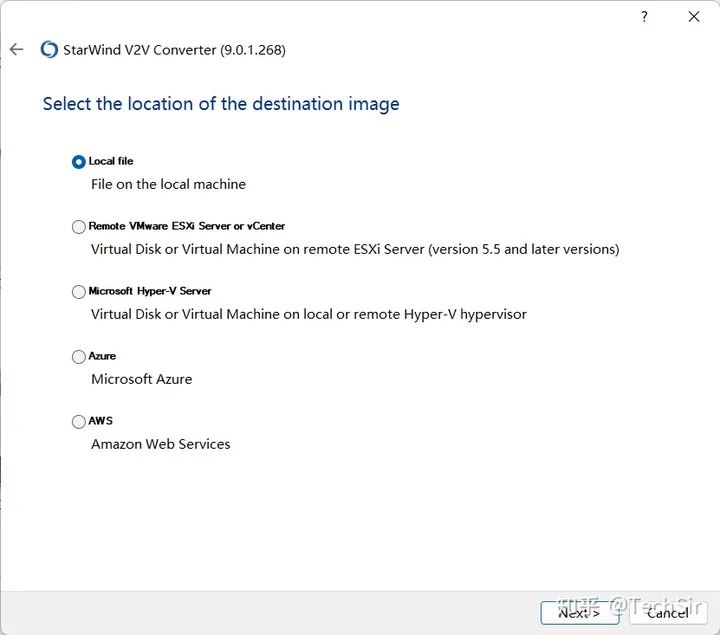Click the StarWind V2V Converter logo icon

tap(49, 50)
